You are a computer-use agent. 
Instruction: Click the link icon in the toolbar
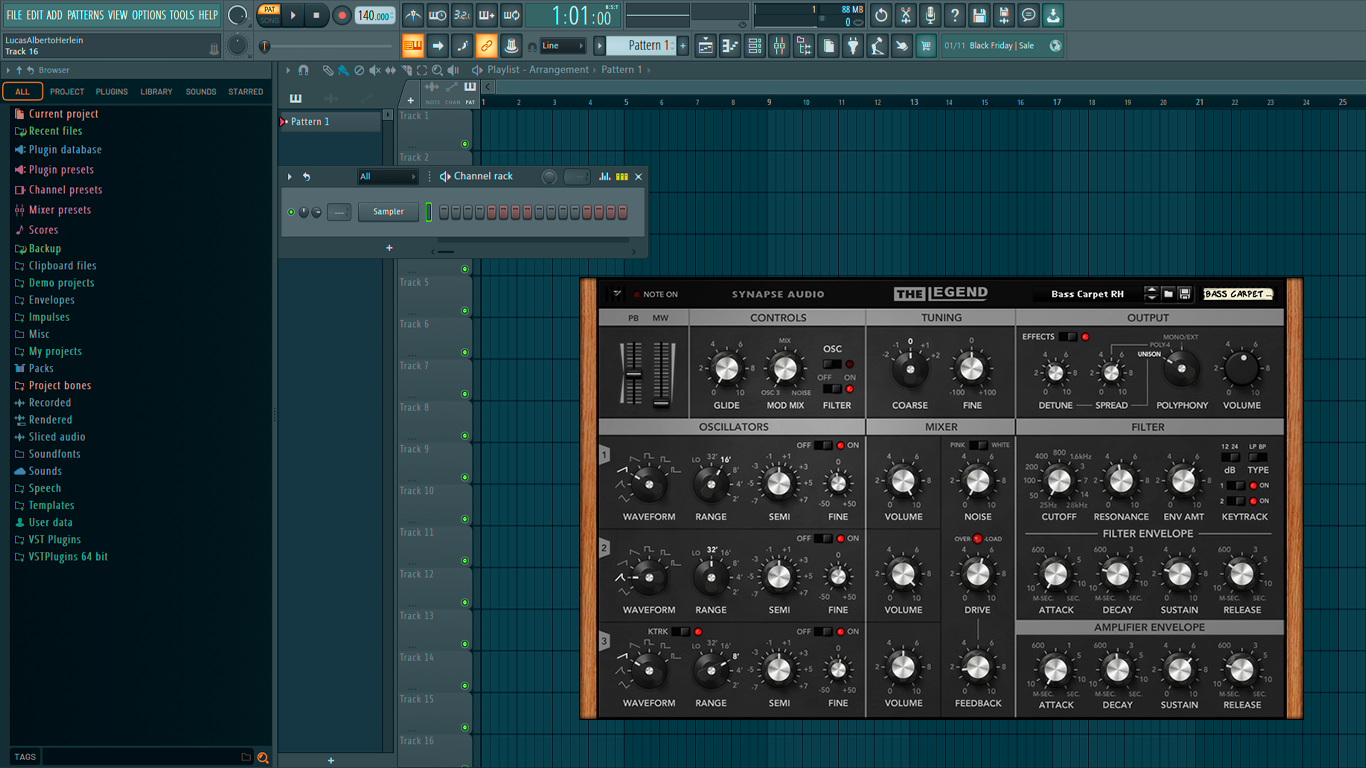[x=487, y=46]
